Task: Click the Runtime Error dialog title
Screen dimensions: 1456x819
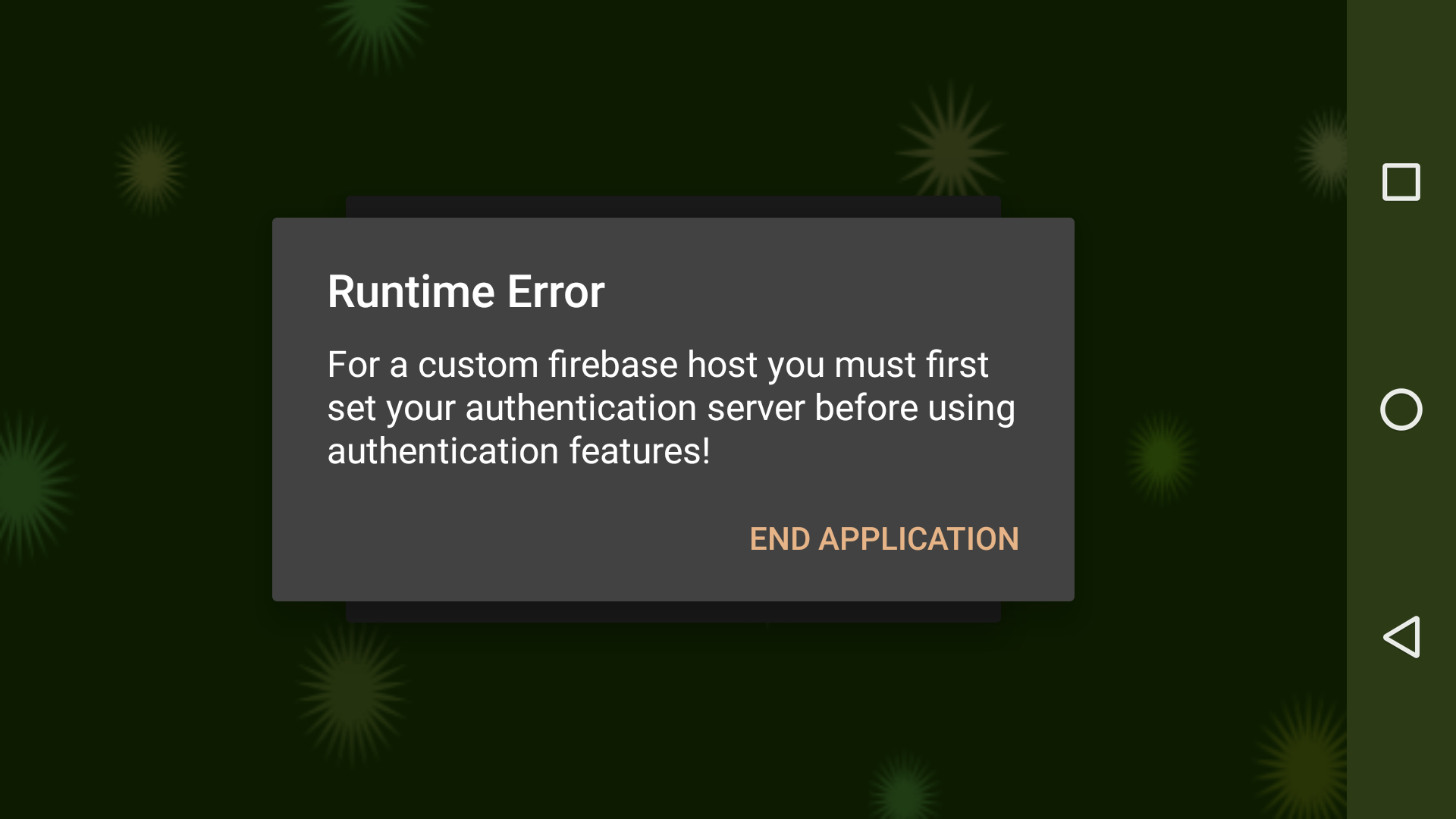Action: [x=466, y=292]
